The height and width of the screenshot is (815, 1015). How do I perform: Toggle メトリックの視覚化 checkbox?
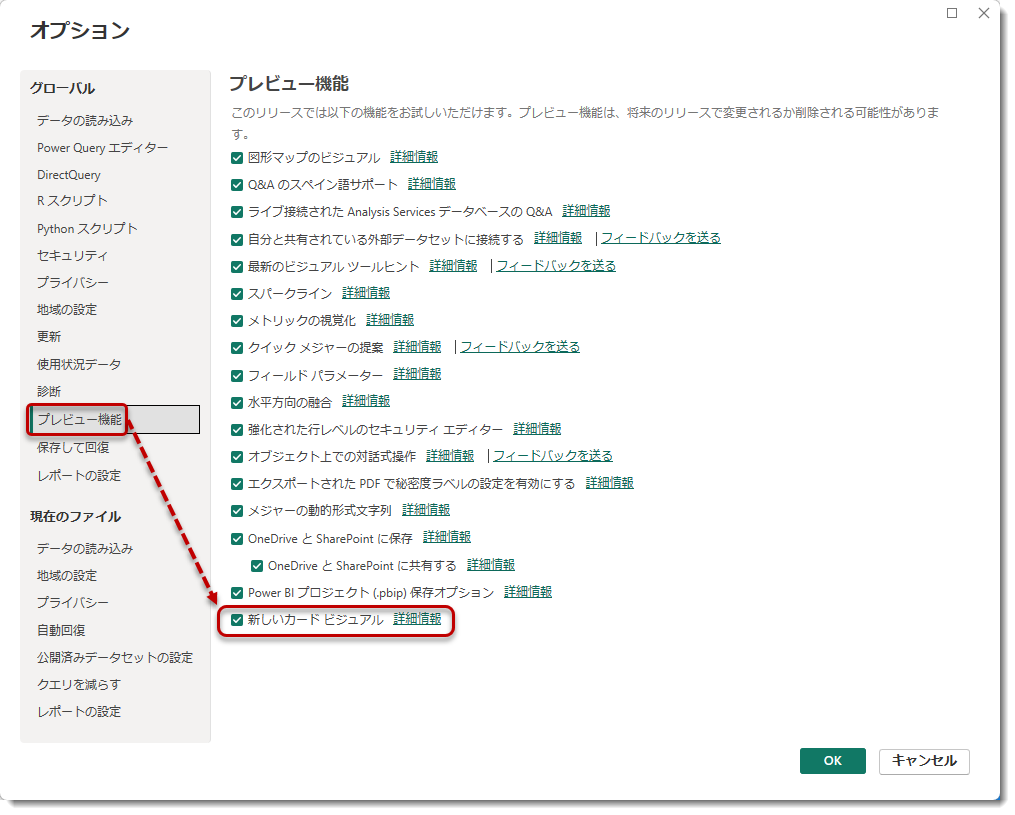(x=237, y=321)
